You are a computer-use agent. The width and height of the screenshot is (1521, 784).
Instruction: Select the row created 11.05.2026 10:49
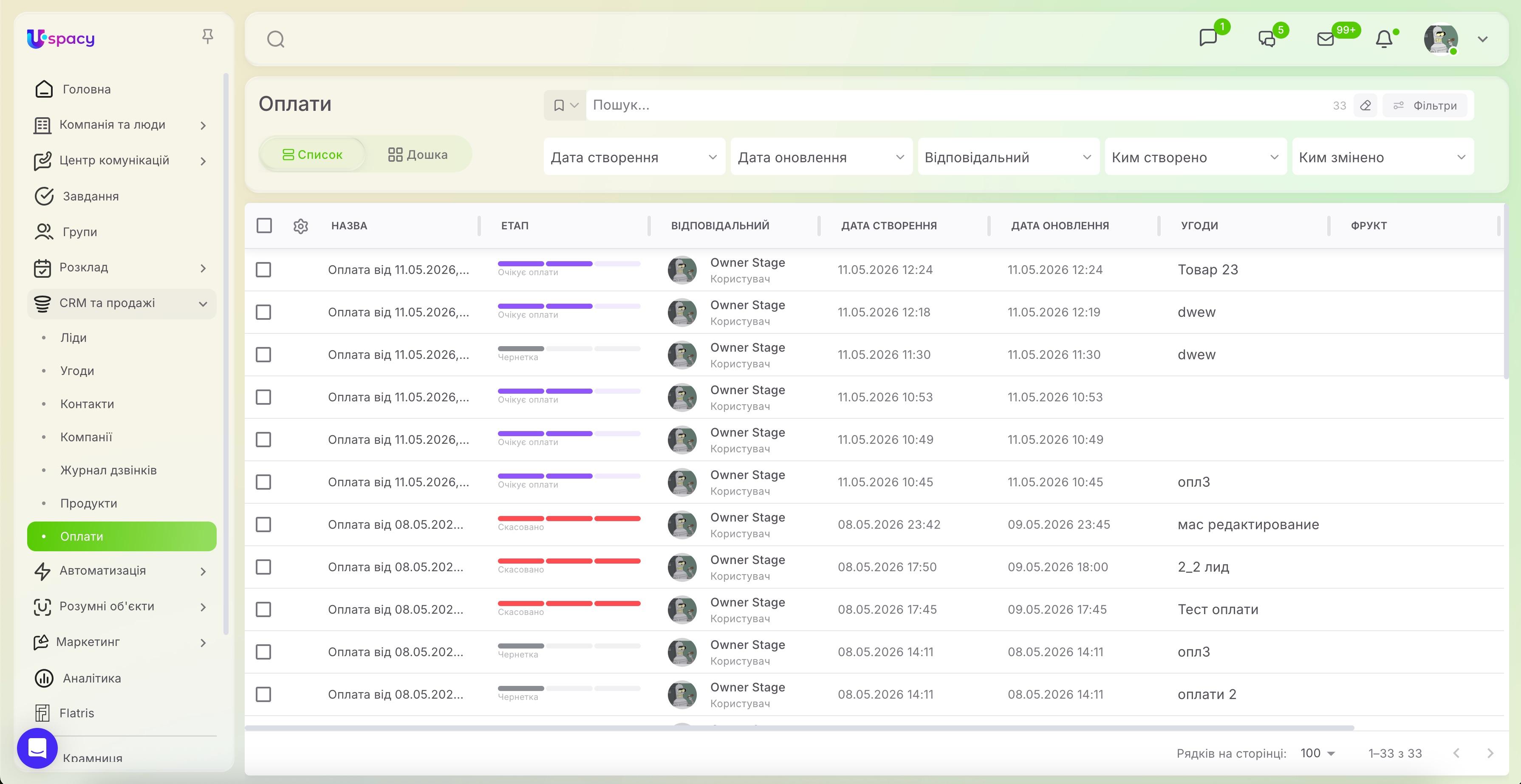tap(263, 440)
